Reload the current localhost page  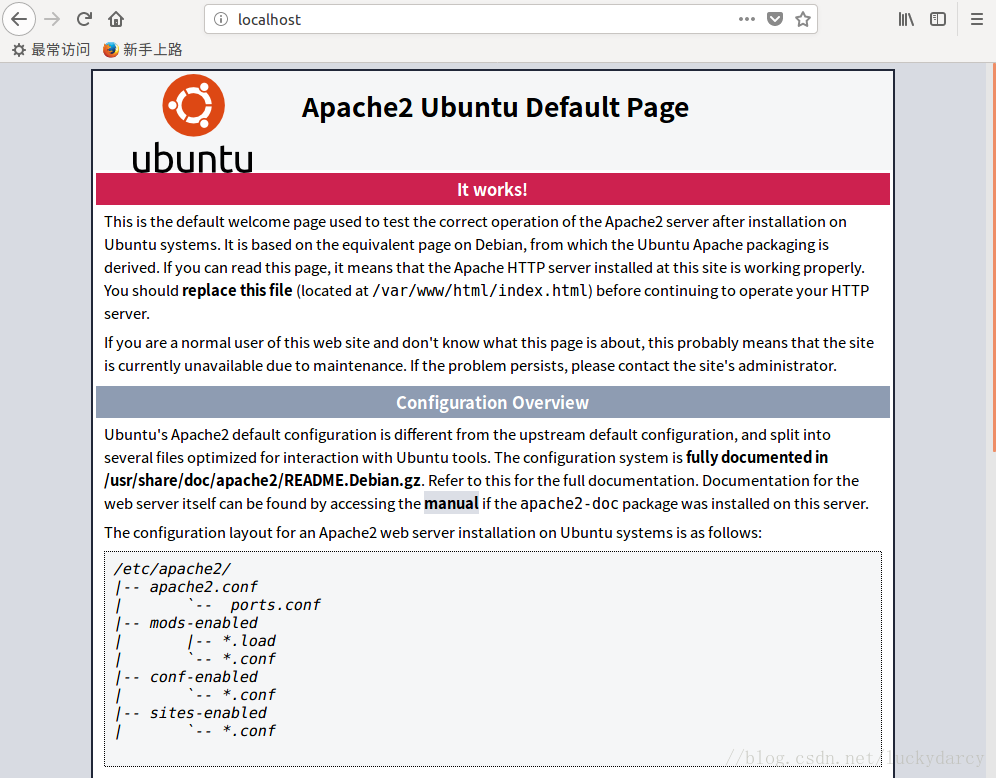(84, 19)
